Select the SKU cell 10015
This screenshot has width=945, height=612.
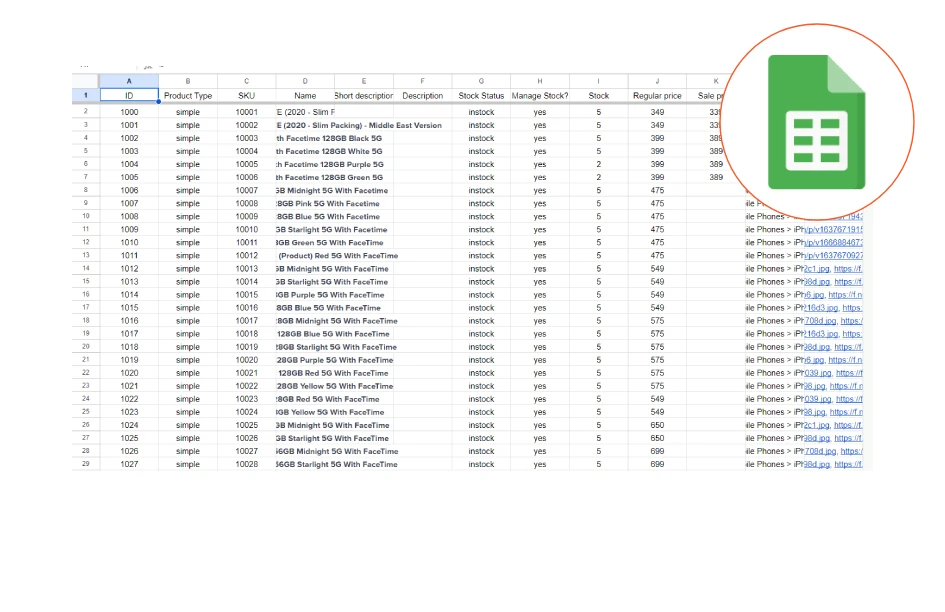click(x=246, y=295)
